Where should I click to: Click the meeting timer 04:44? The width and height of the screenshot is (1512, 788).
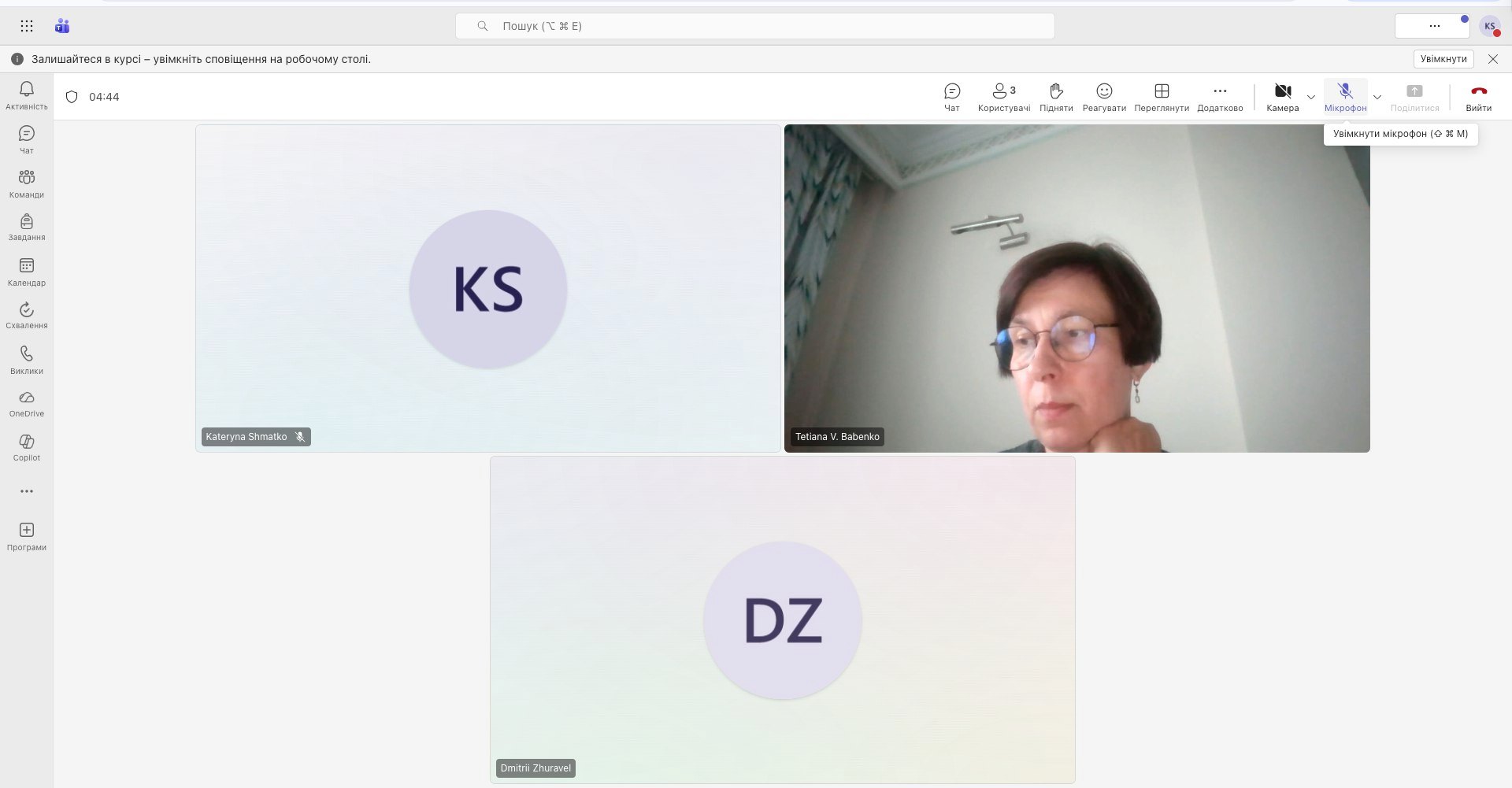104,97
